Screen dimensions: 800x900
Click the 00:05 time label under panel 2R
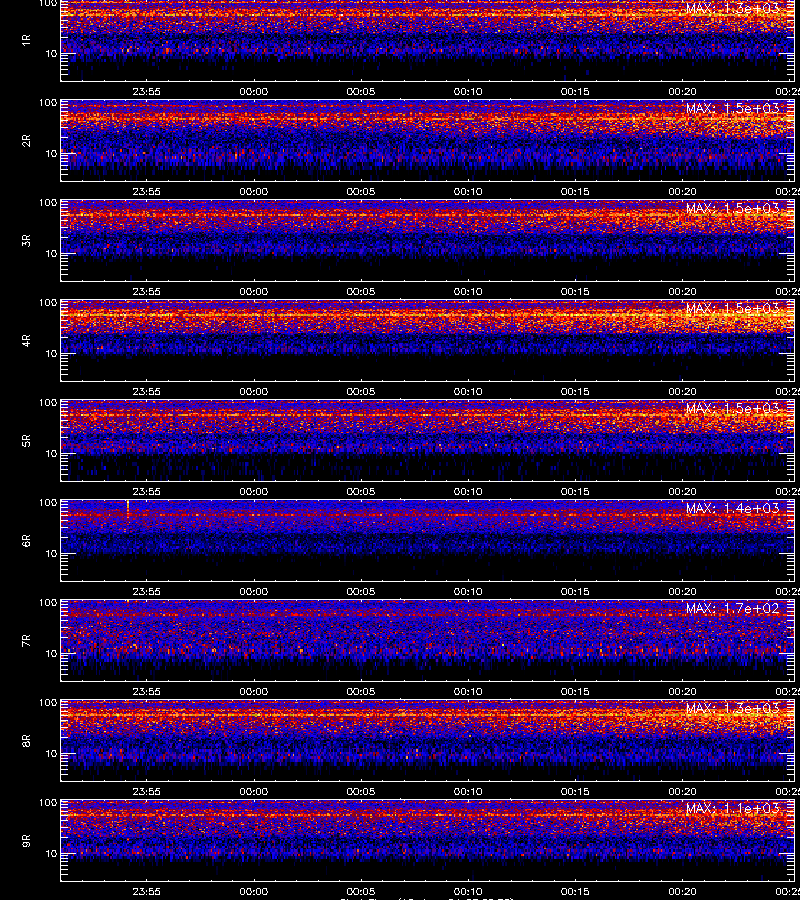coord(361,191)
